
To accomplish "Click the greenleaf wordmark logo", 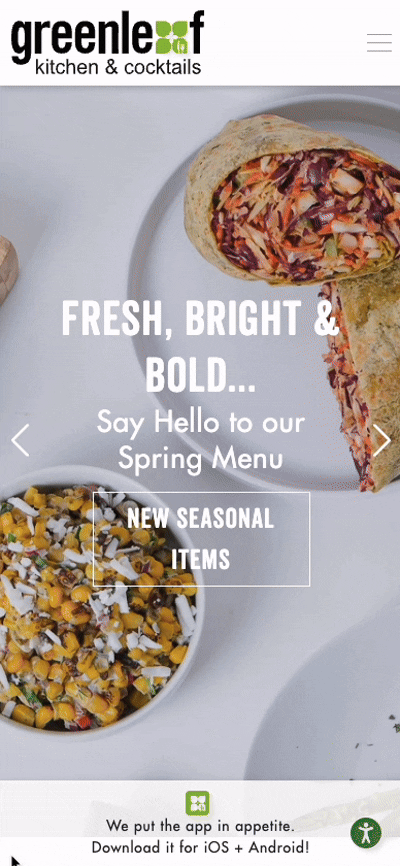I will (108, 36).
